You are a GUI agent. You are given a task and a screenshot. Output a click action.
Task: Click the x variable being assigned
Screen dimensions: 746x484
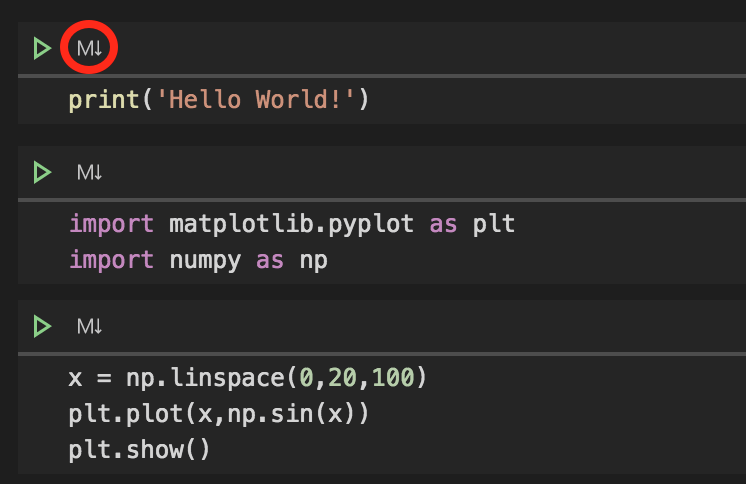75,379
